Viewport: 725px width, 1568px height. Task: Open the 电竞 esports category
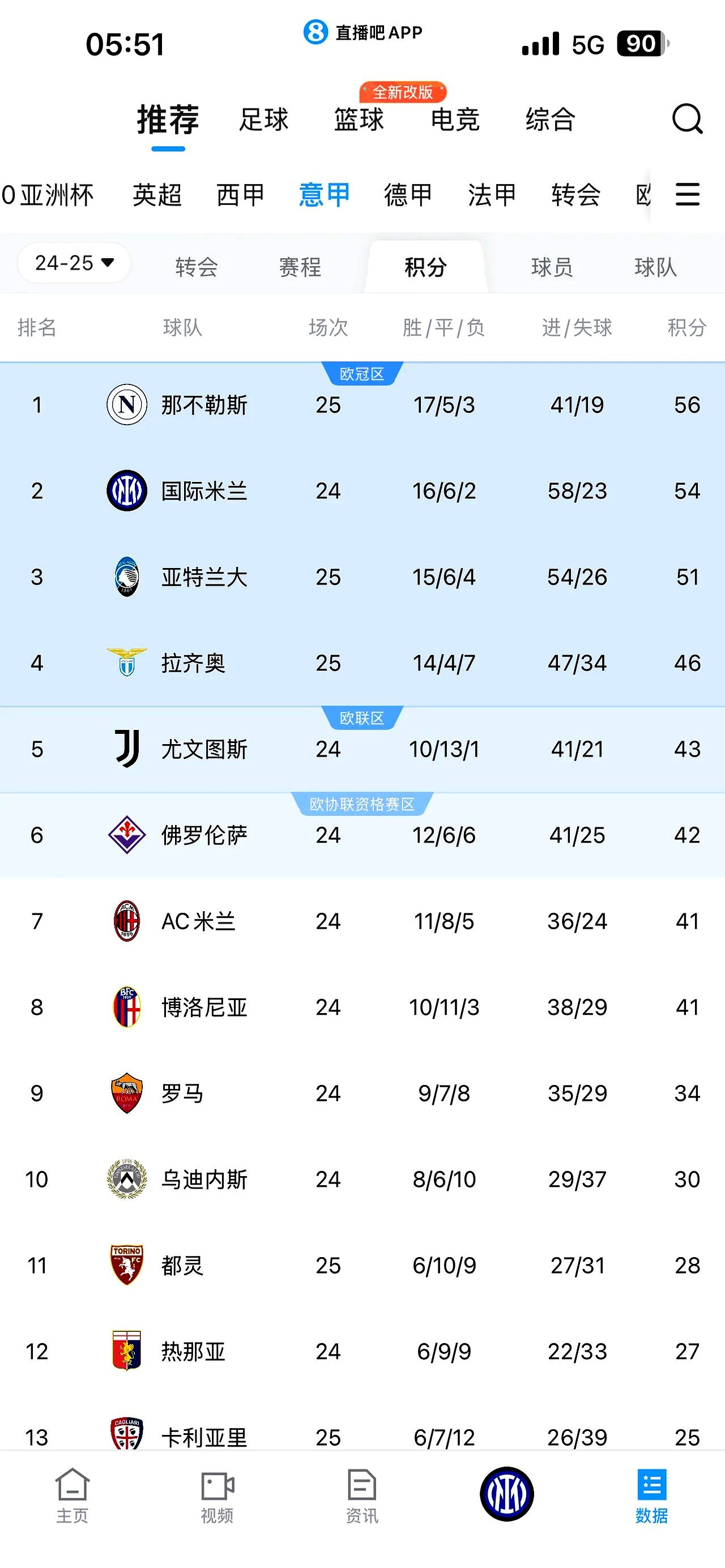(455, 119)
